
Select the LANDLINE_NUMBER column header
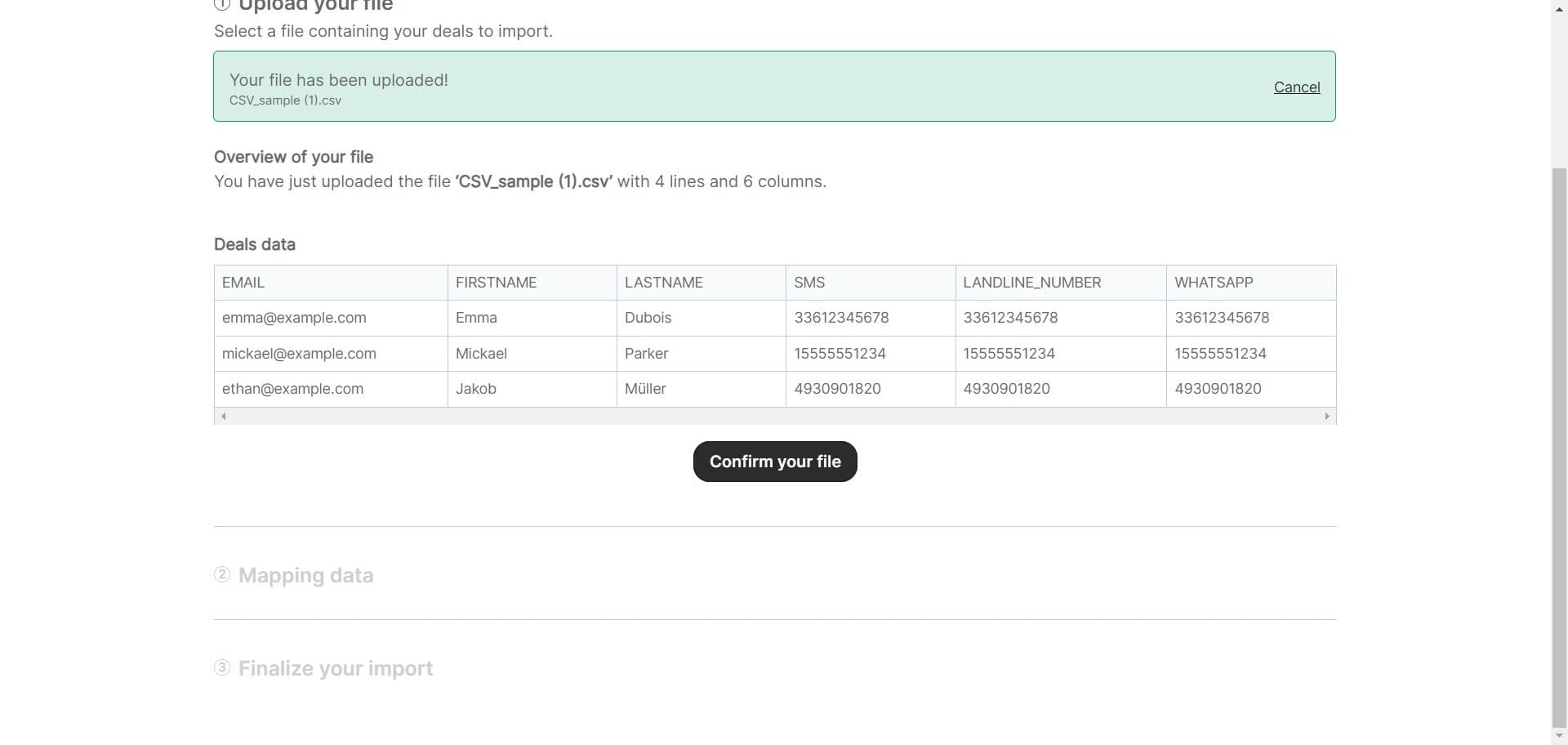[x=1031, y=282]
